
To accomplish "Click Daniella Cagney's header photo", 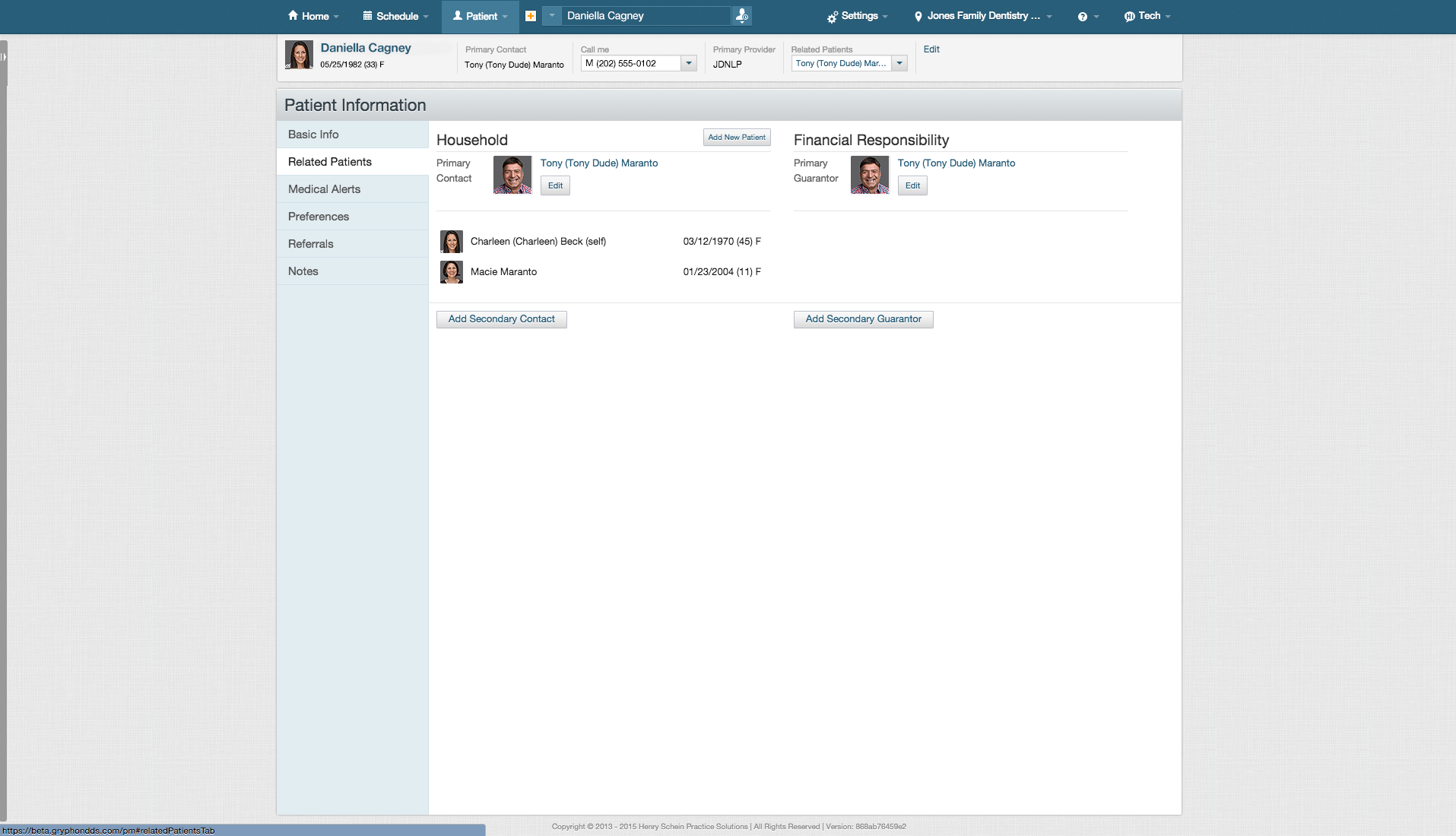I will tap(299, 55).
